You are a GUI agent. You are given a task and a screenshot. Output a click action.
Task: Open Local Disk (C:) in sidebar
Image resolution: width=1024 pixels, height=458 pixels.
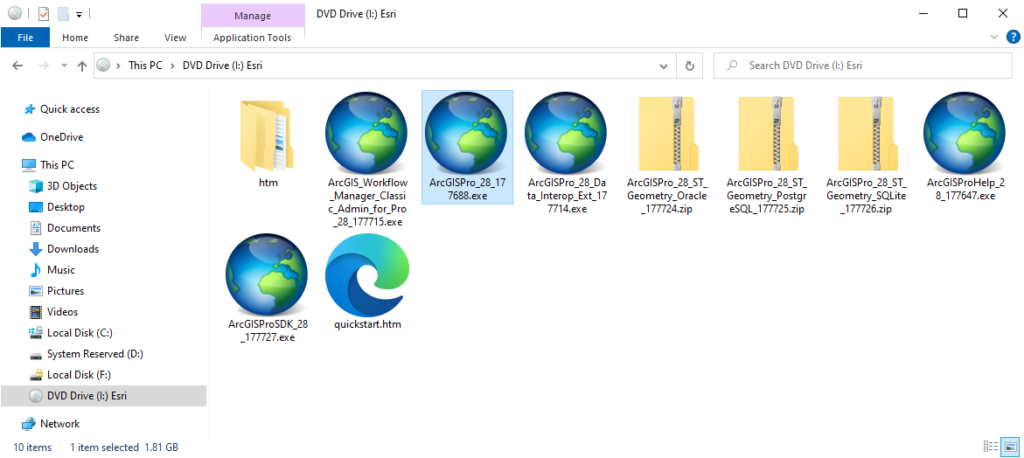coord(80,333)
